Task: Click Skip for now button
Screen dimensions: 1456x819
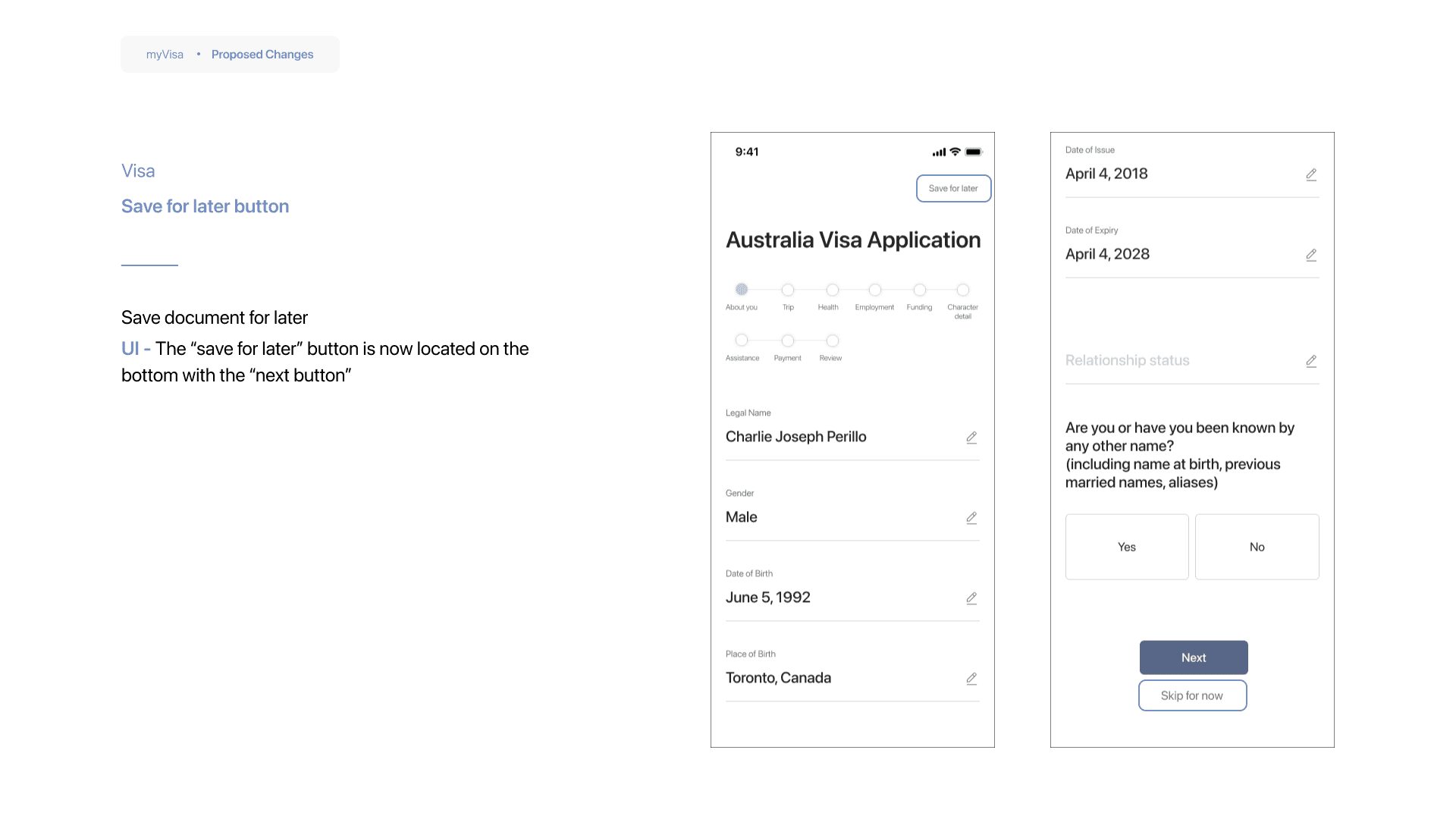Action: [1192, 695]
